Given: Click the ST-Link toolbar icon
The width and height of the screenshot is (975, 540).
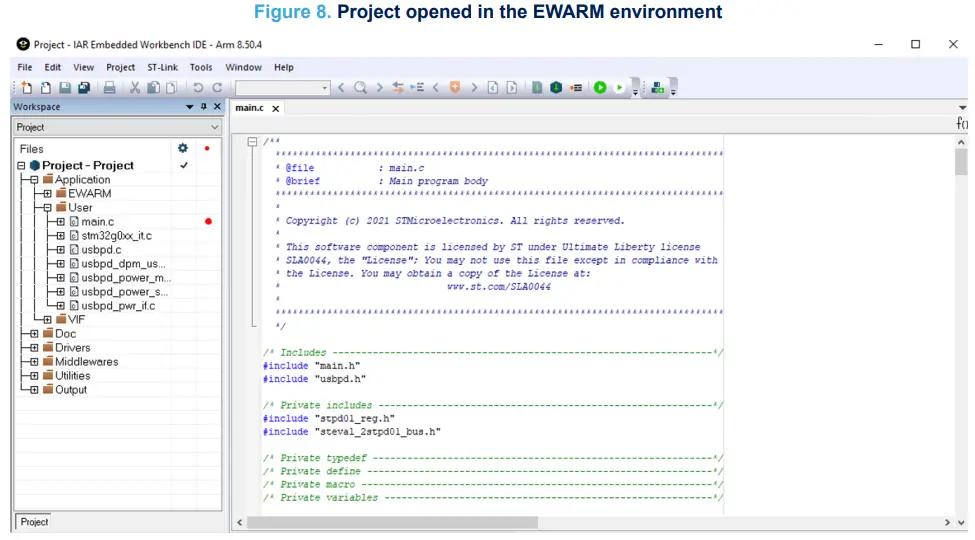Looking at the screenshot, I should [657, 88].
